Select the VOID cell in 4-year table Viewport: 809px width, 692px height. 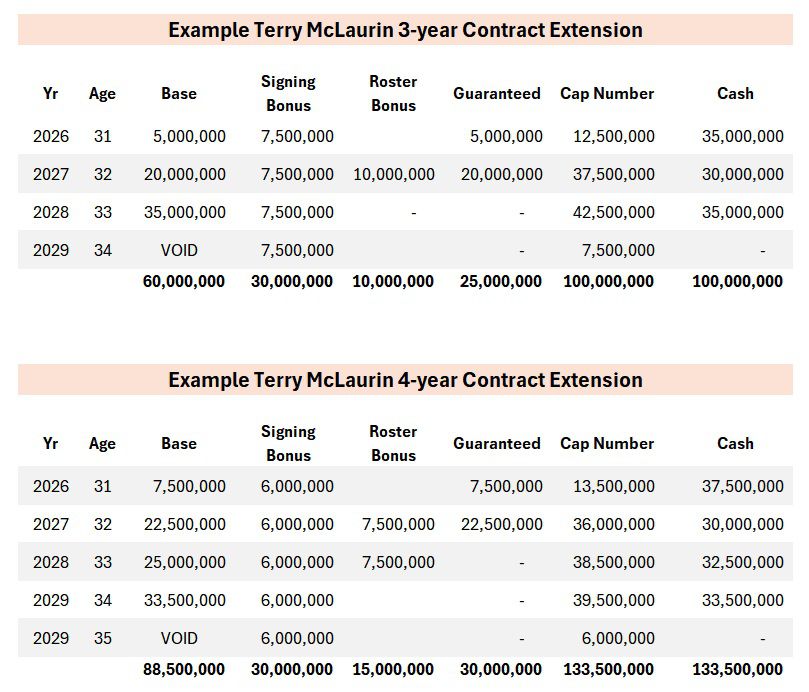tap(179, 638)
